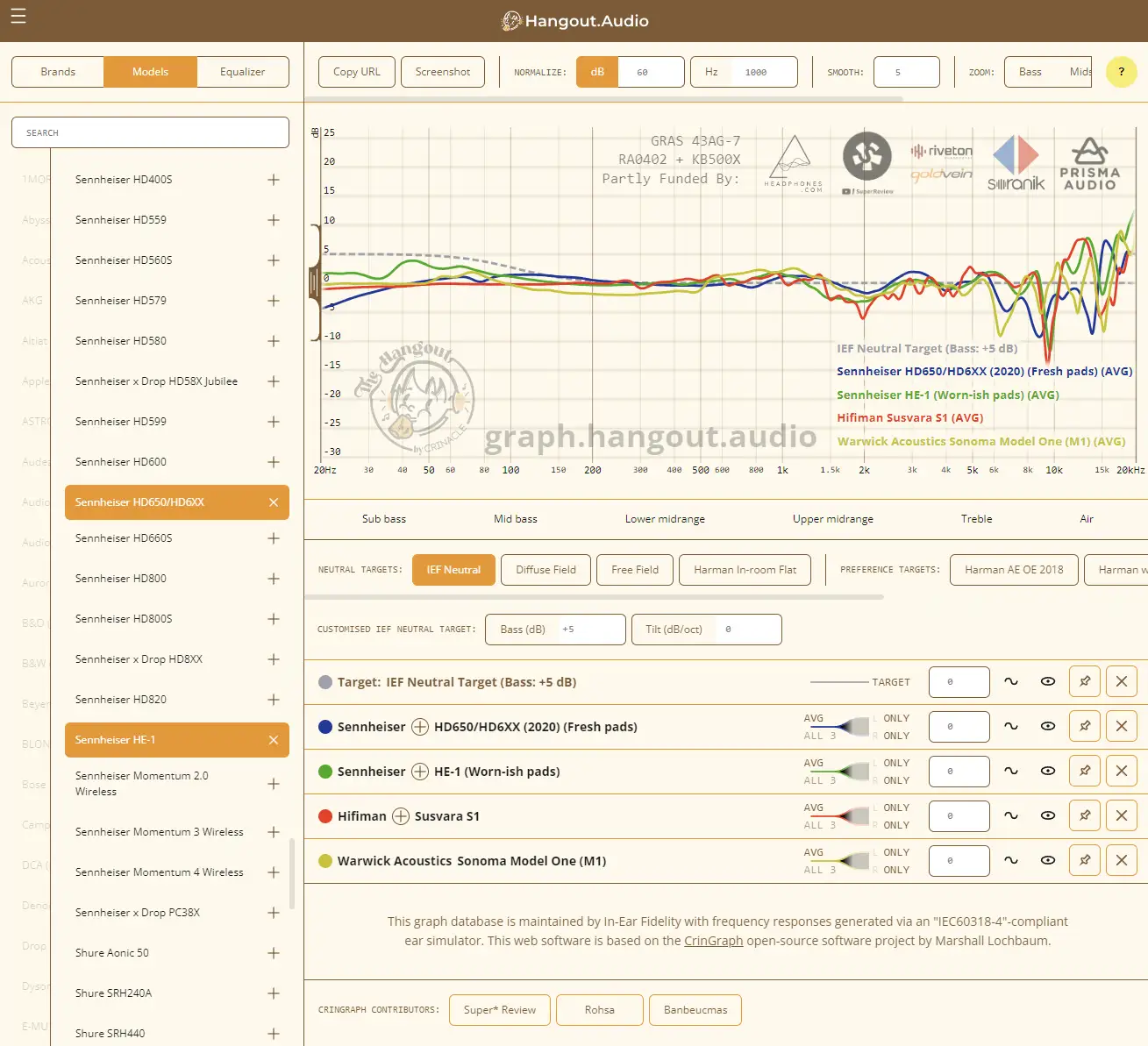This screenshot has width=1148, height=1046.
Task: Pin the Hifiman Susvara S1 curve
Action: click(1085, 815)
